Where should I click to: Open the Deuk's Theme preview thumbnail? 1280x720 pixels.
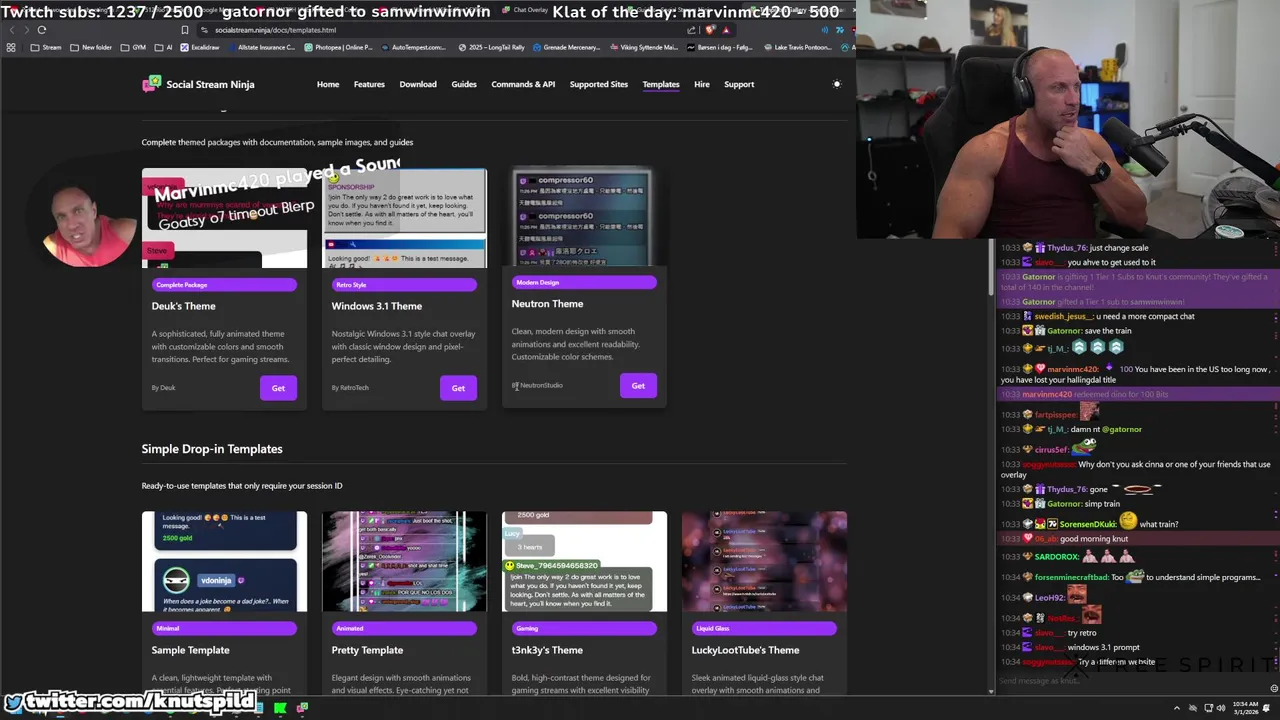[x=225, y=218]
